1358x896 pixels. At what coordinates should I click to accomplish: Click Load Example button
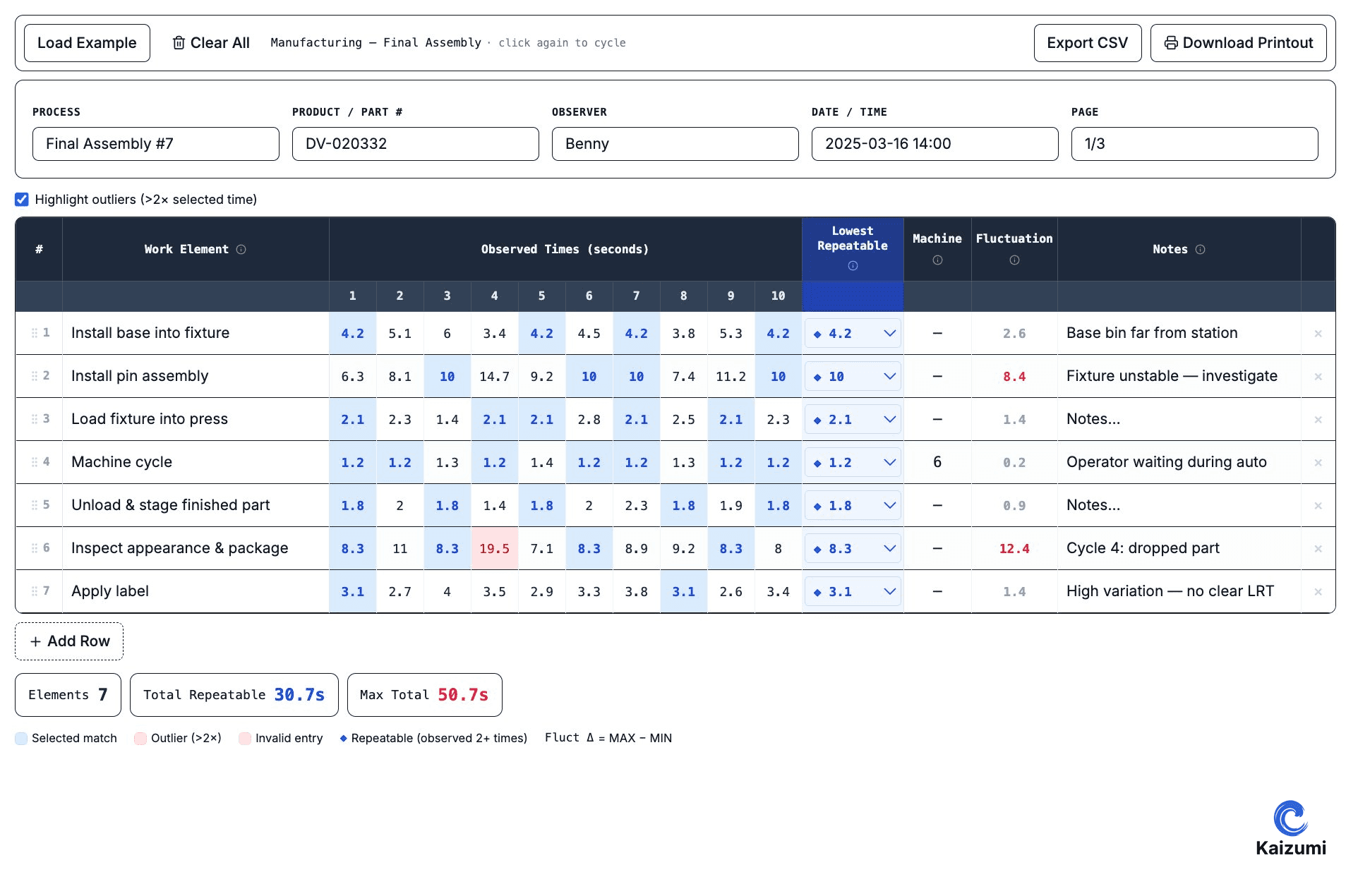click(87, 43)
